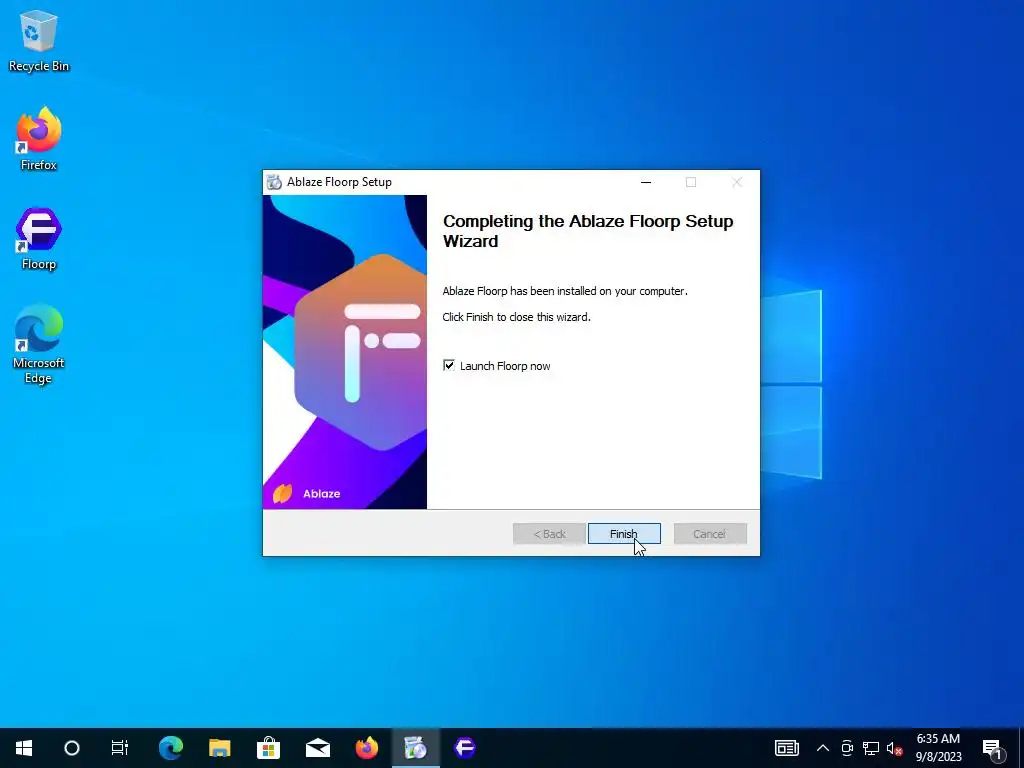Open the notification center icon
Viewport: 1024px width, 768px height.
[x=992, y=748]
